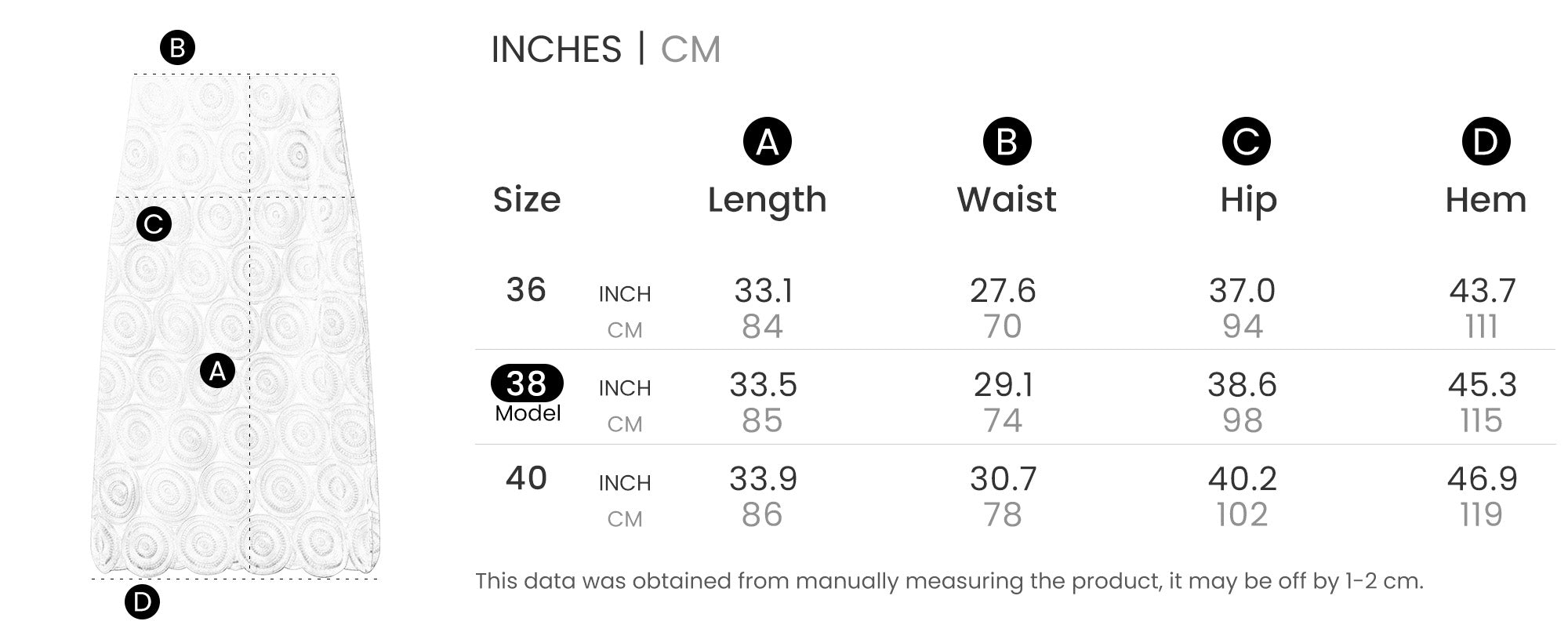Click the measurement disclaimer note text
This screenshot has height=632, width=1568.
point(949,581)
